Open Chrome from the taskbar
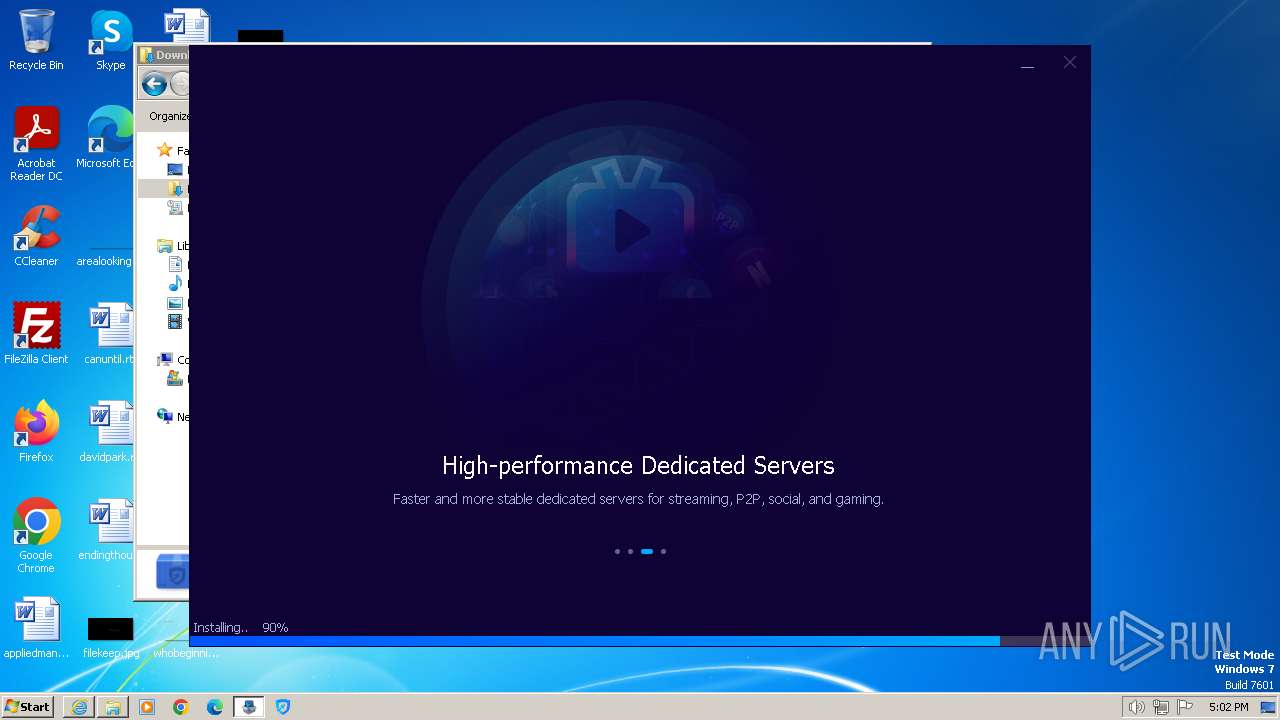The width and height of the screenshot is (1280, 720). (x=181, y=707)
